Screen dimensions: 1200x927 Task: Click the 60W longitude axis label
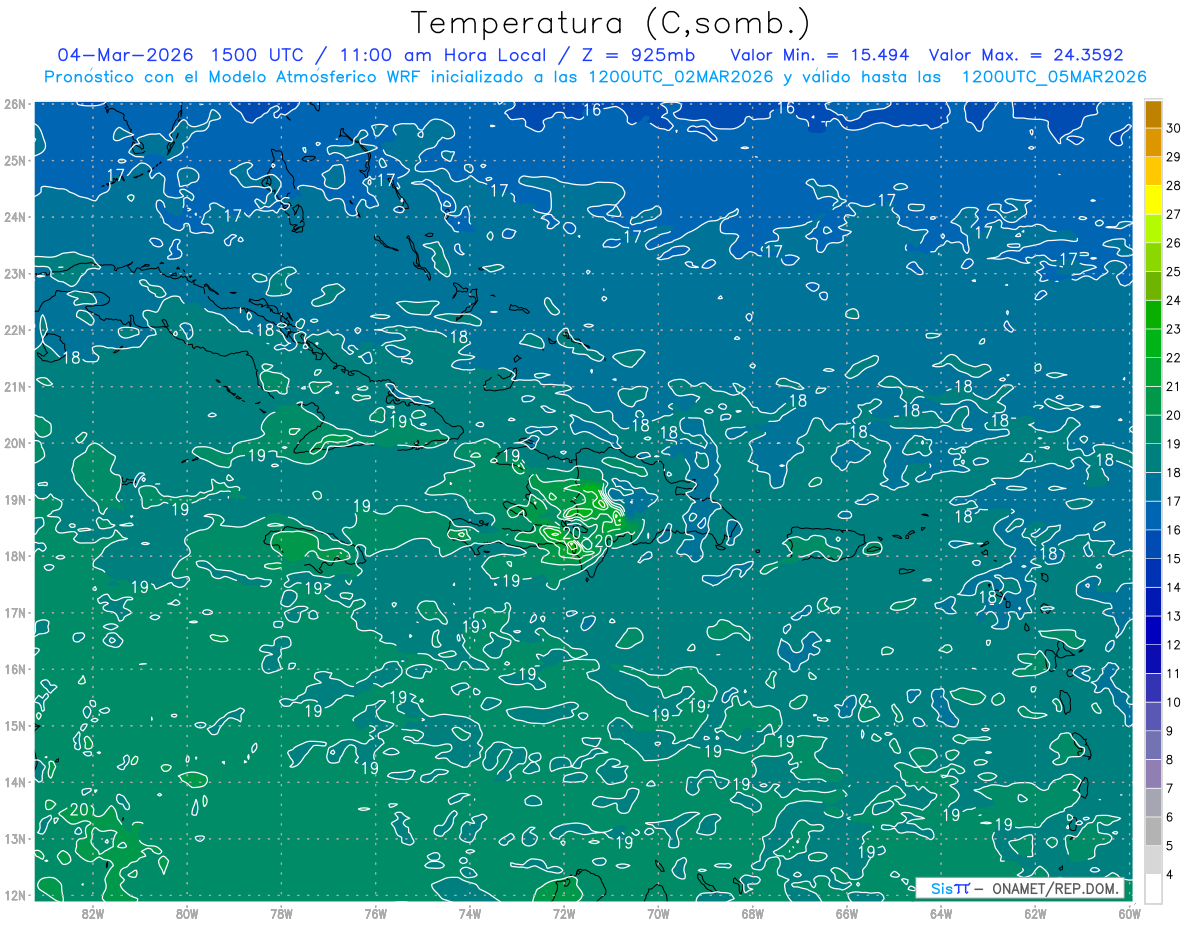pos(1128,913)
